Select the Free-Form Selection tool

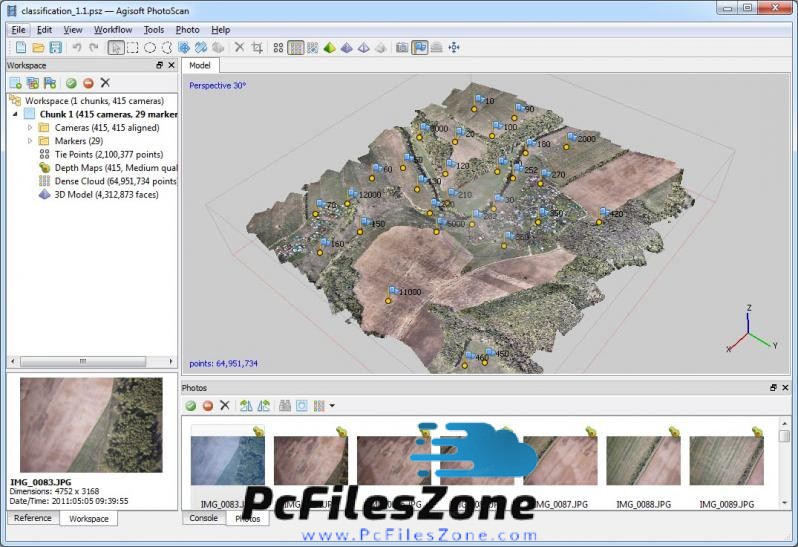pos(167,48)
